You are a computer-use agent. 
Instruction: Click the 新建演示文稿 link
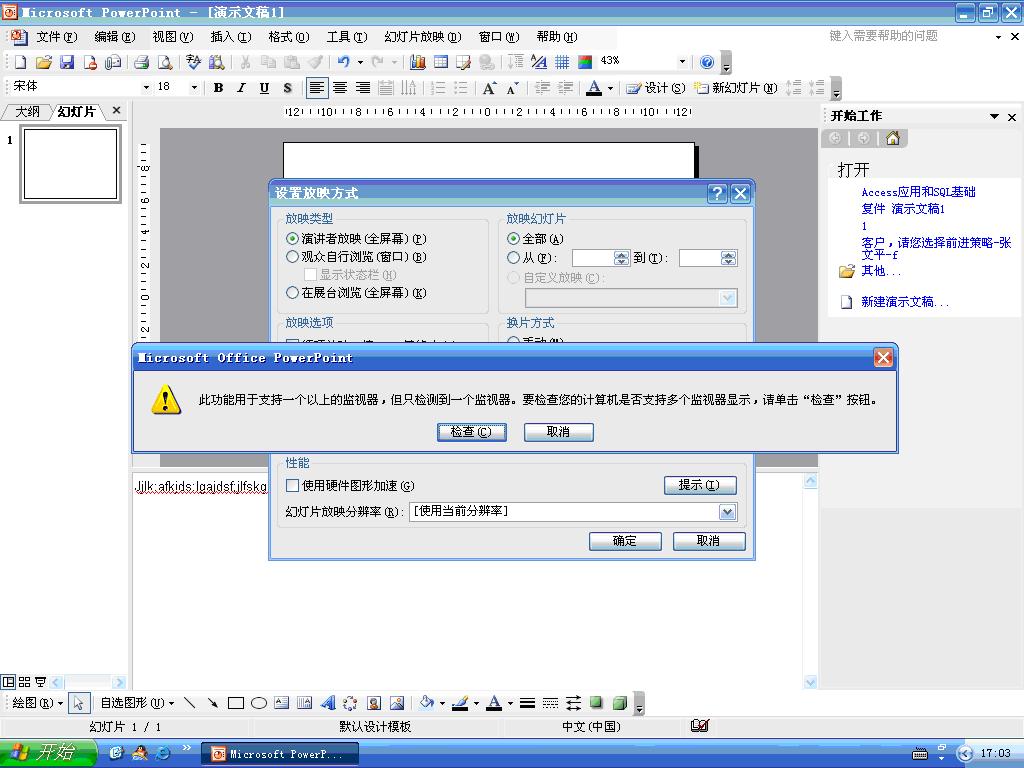pyautogui.click(x=904, y=302)
